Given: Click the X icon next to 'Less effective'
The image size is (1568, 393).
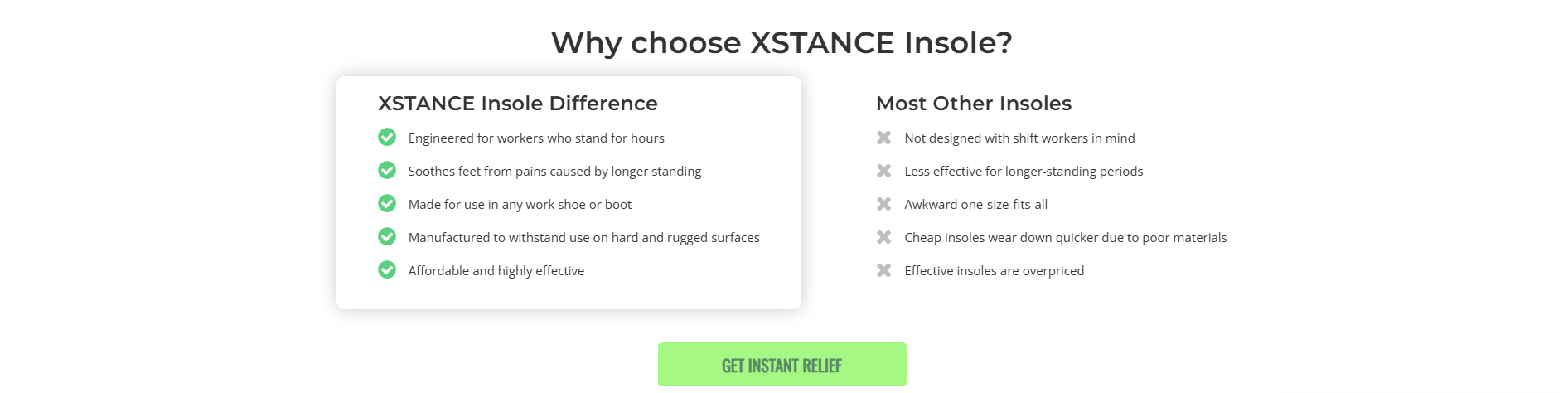Looking at the screenshot, I should pos(884,171).
